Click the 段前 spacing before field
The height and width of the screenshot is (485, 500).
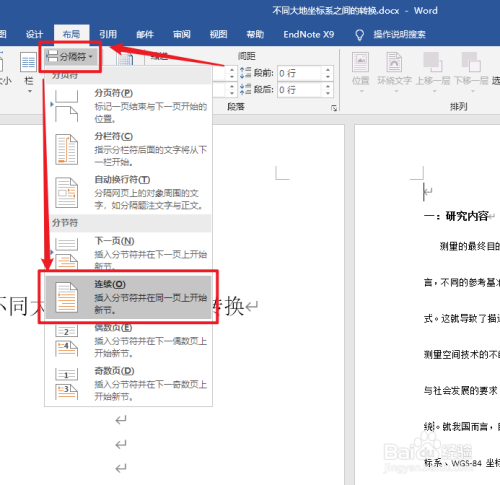299,73
